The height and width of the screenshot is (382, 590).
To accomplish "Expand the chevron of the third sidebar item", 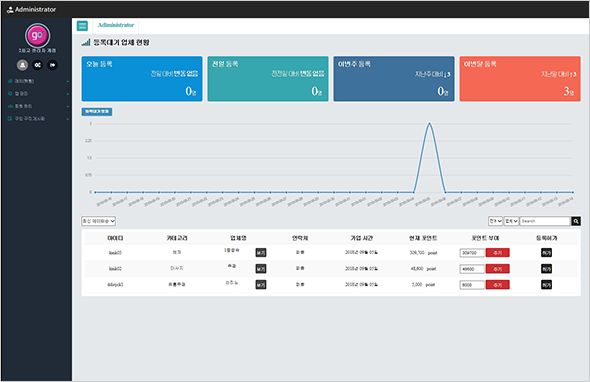I will (68, 107).
